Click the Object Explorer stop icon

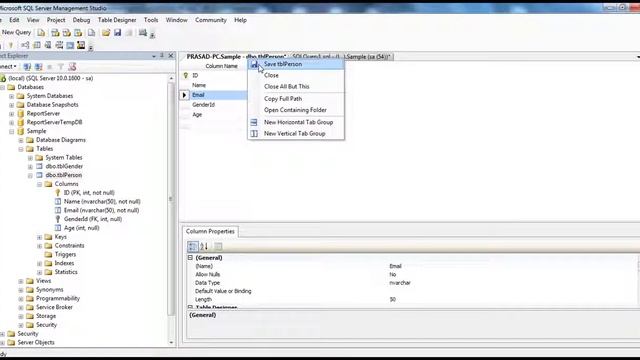click(50, 67)
